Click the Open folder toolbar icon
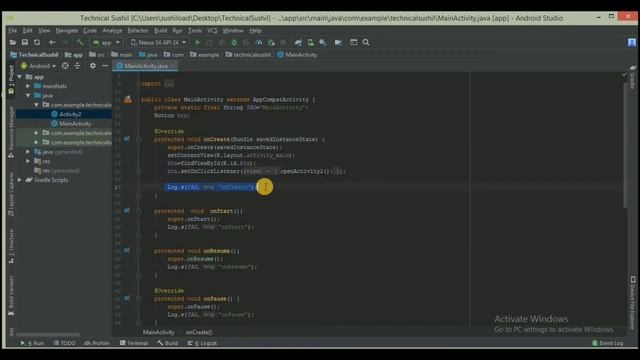Screen dimensions: 640x360 [13, 42]
